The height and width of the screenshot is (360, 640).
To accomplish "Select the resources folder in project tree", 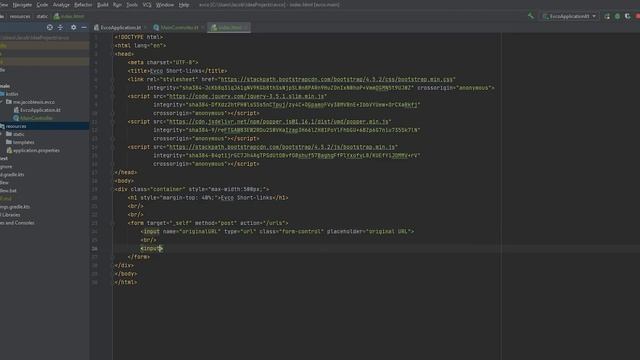I will click(16, 126).
